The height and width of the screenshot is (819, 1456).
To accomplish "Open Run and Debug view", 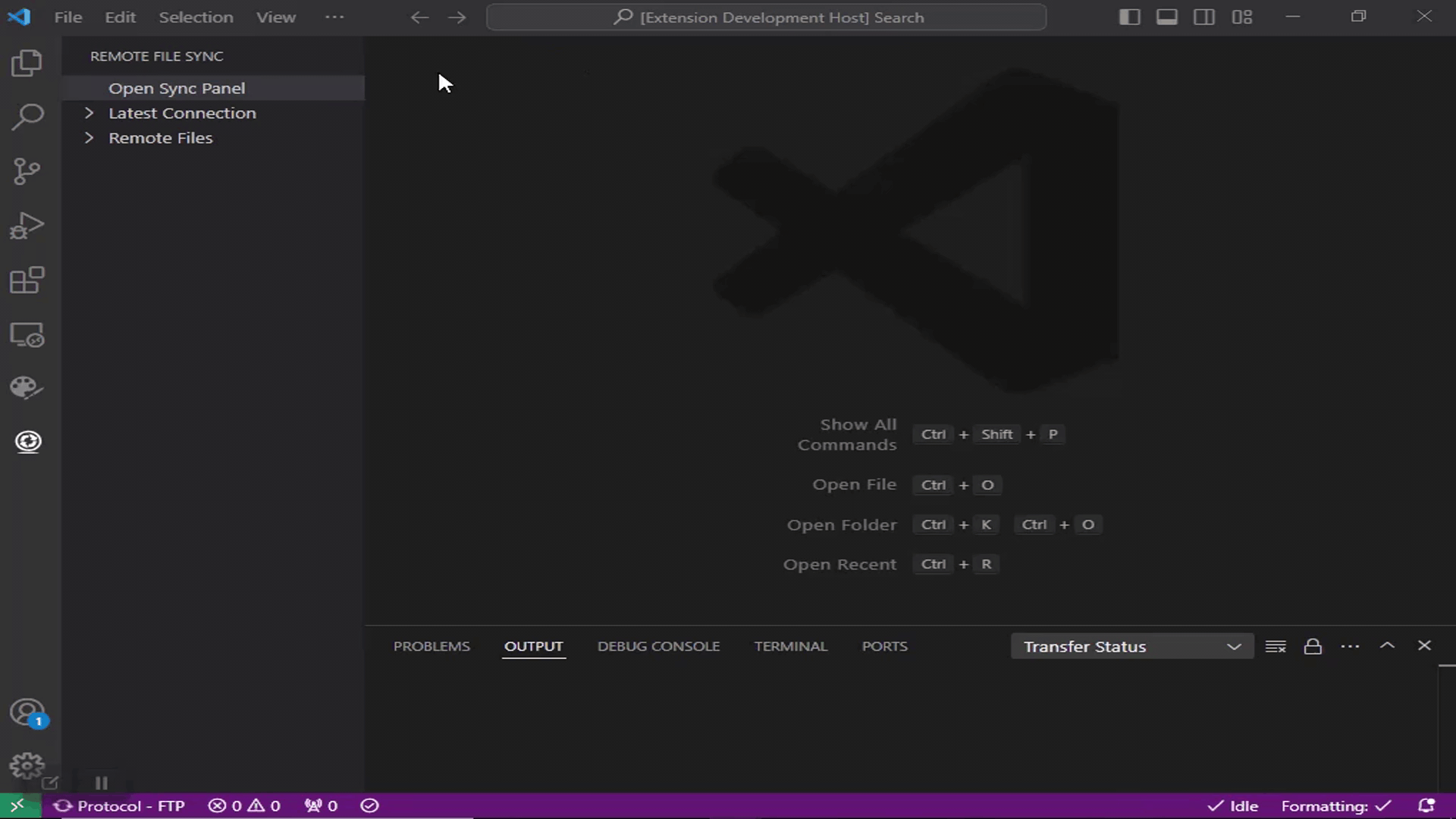I will point(27,226).
